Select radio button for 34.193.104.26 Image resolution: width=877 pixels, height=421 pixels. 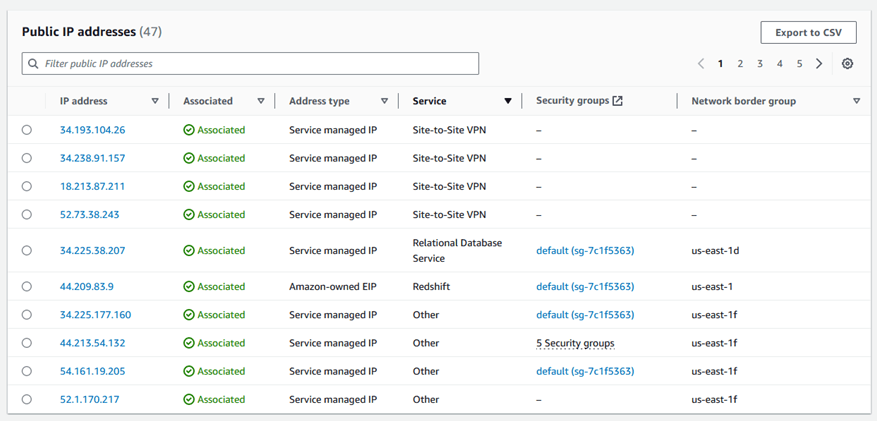coord(27,130)
